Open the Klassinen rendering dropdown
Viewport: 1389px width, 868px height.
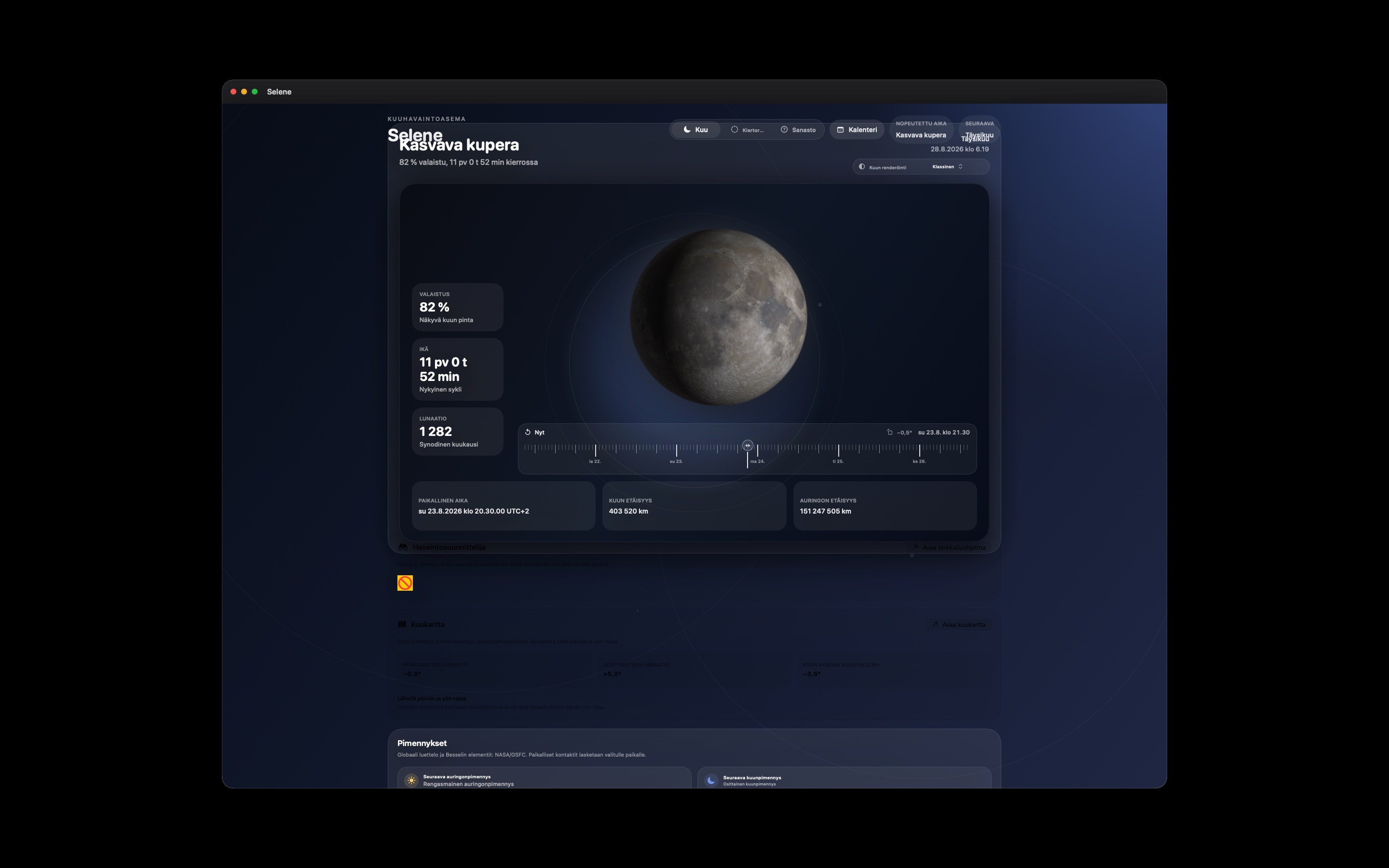947,167
